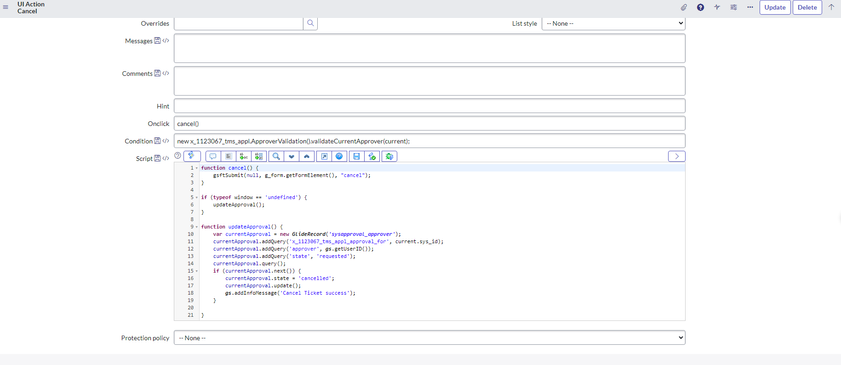Click the 'Cancel Ticket success' message string
The width and height of the screenshot is (841, 365).
(316, 293)
